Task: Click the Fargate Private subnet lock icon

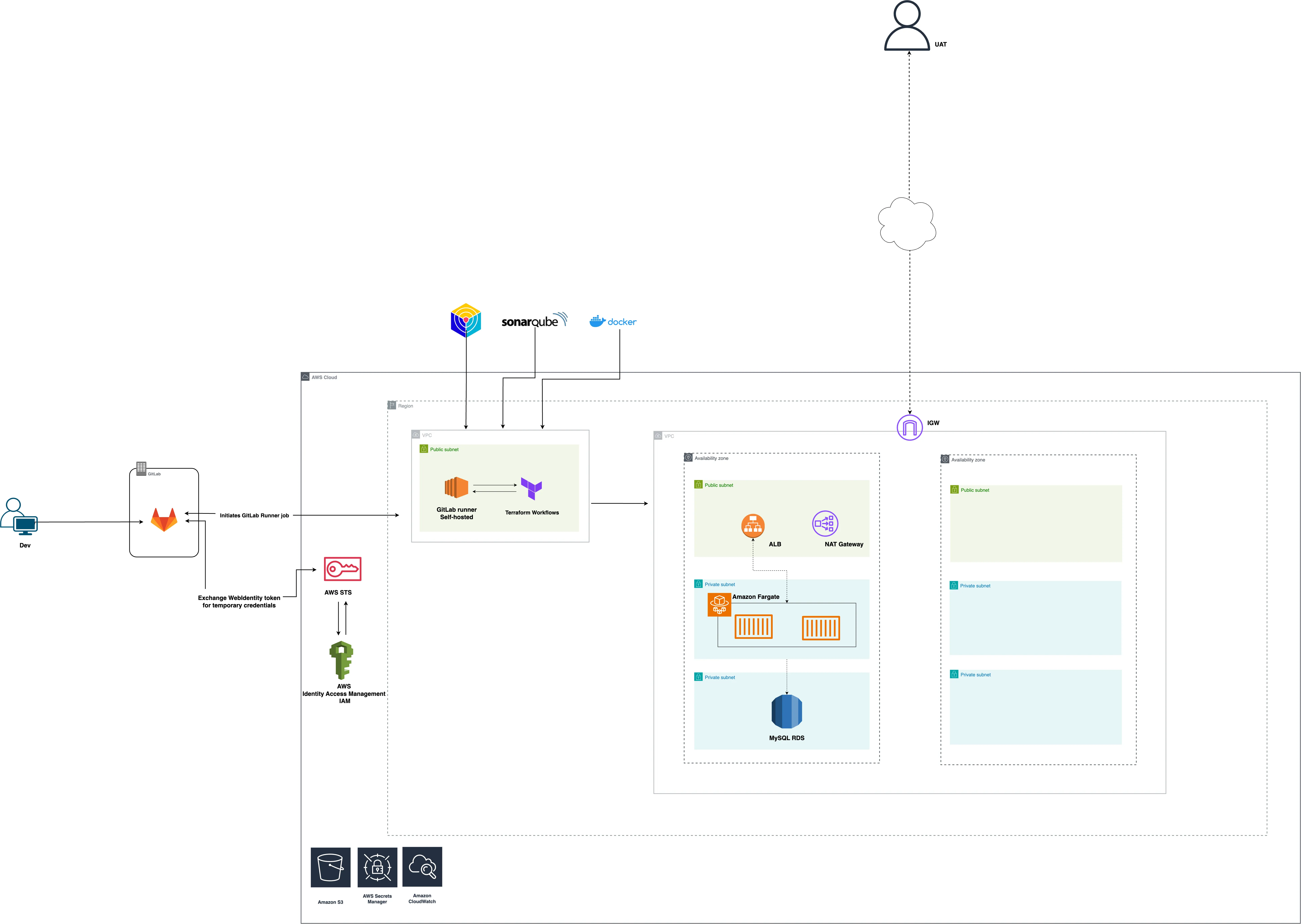Action: [698, 584]
